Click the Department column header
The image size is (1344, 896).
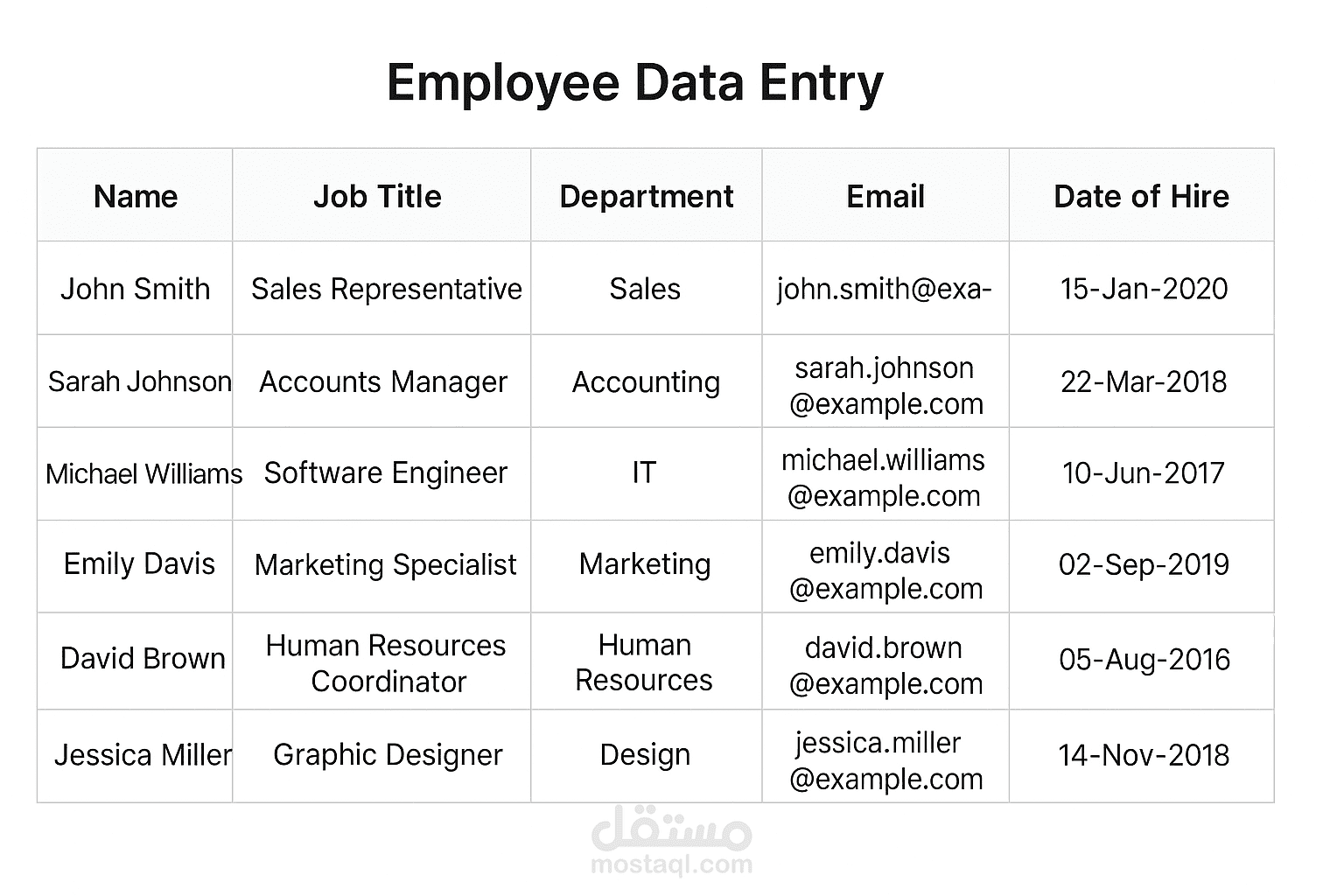click(647, 196)
